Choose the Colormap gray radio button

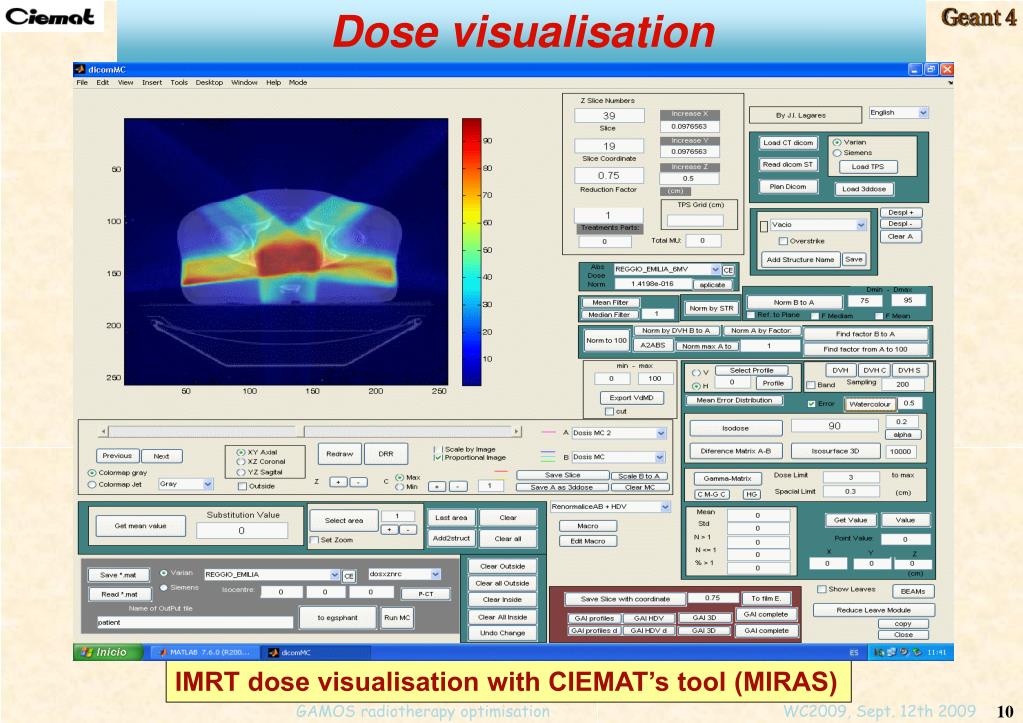92,472
